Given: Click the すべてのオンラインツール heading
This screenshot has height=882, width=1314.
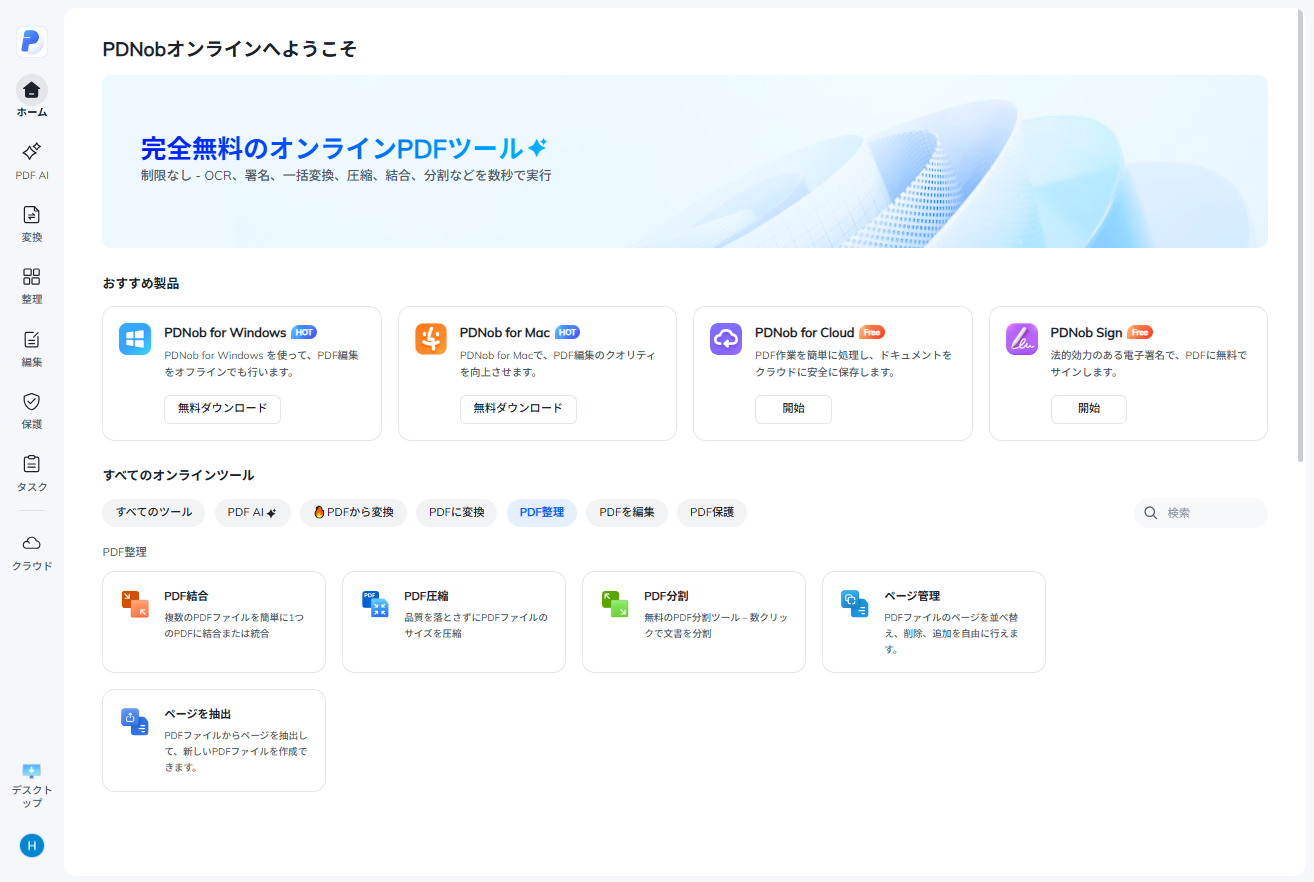Looking at the screenshot, I should pos(179,476).
